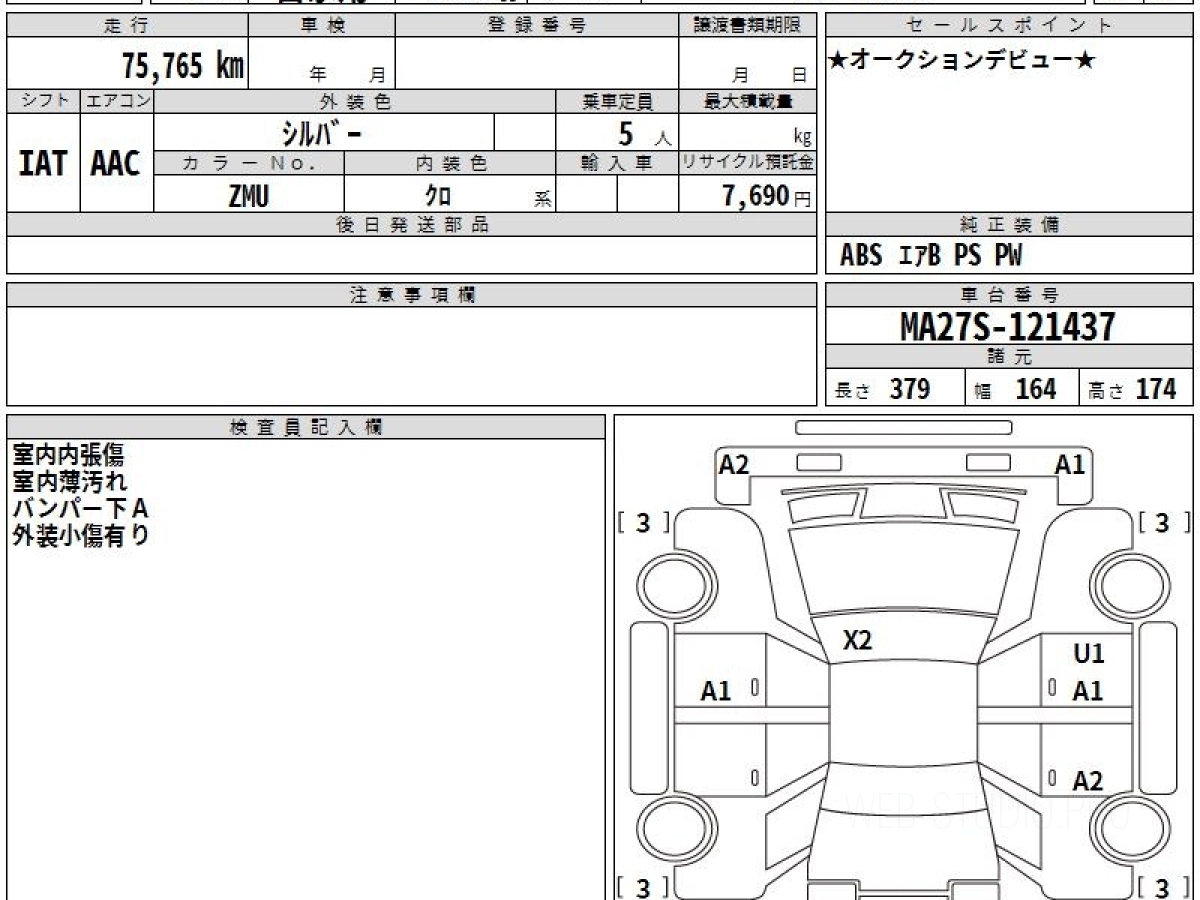Screen dimensions: 1200x900
Task: Select the A1 mark at diagram's top-right corner
Action: (1070, 464)
